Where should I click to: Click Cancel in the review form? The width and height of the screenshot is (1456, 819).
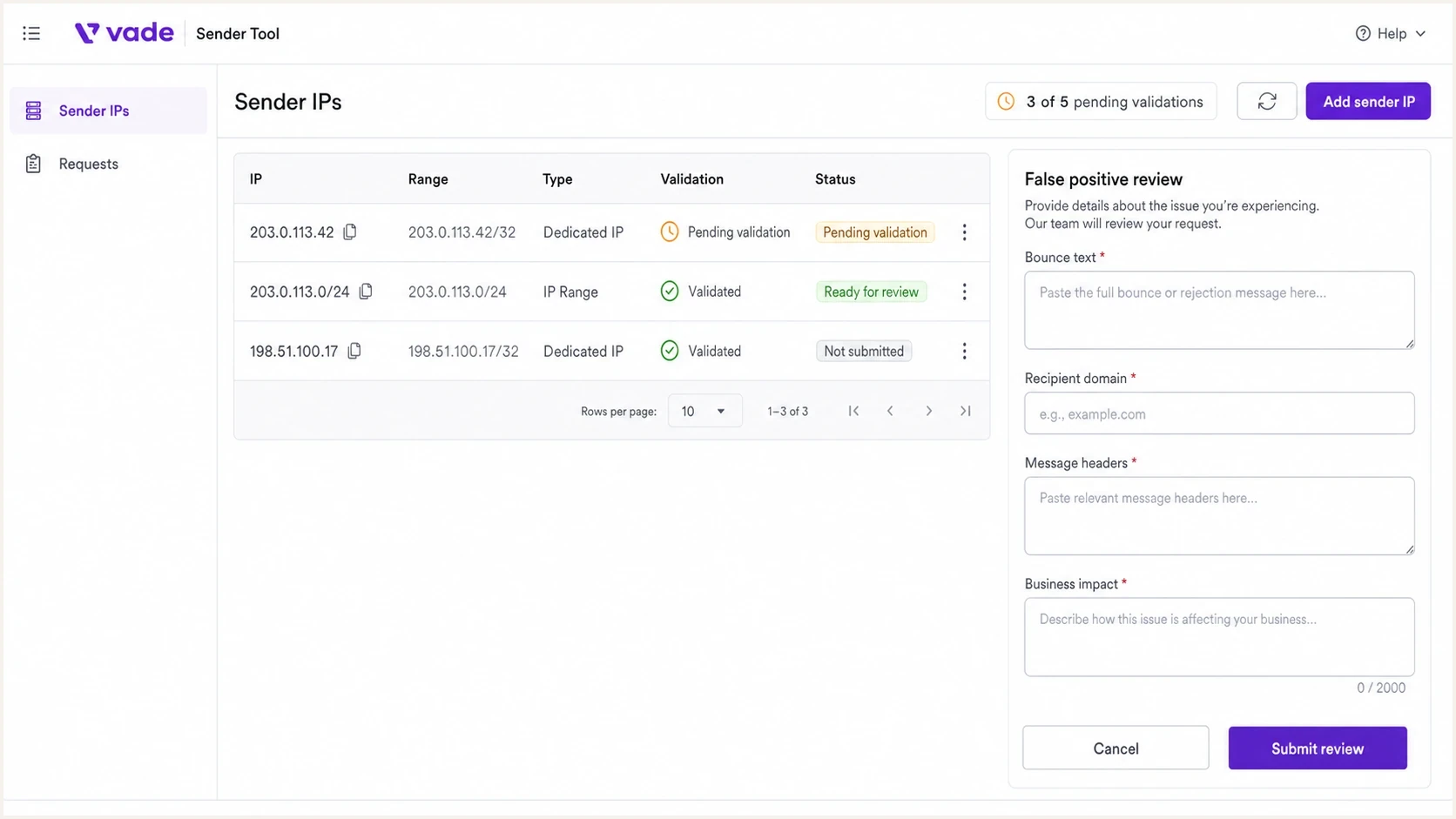1116,748
